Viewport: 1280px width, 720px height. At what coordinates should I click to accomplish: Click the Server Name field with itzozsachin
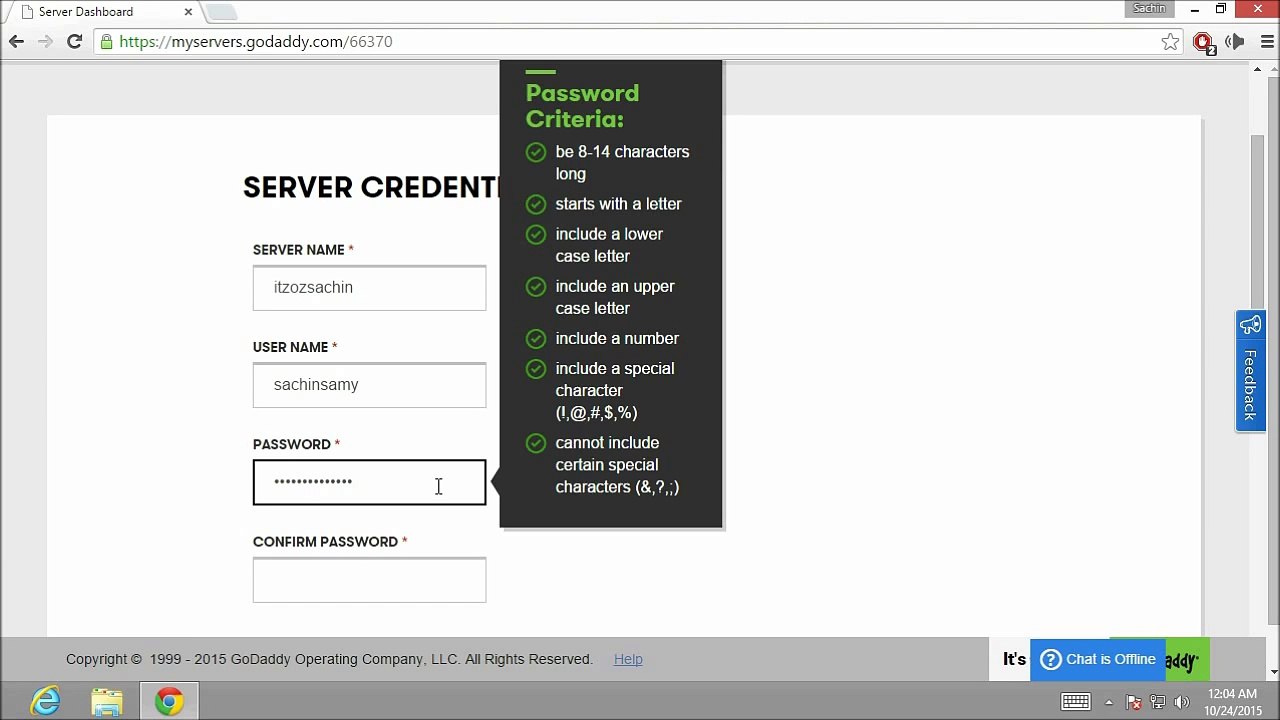click(369, 288)
